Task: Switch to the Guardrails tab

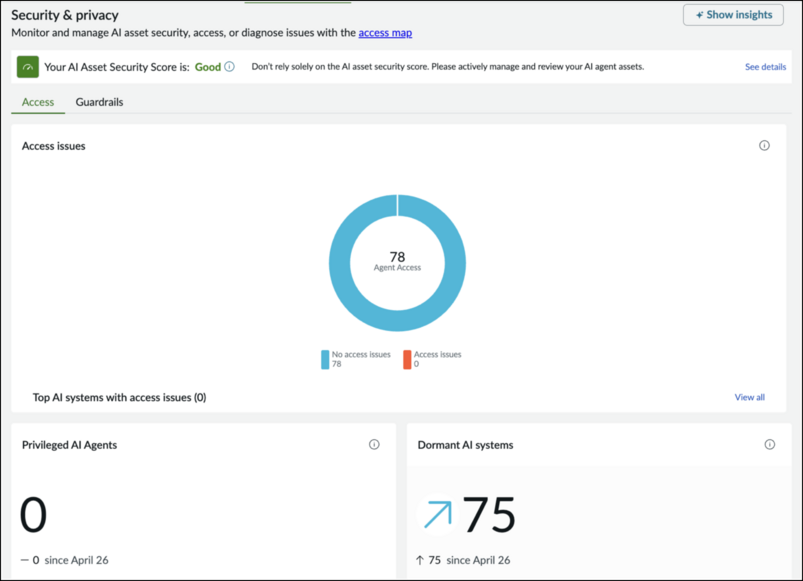Action: [99, 102]
